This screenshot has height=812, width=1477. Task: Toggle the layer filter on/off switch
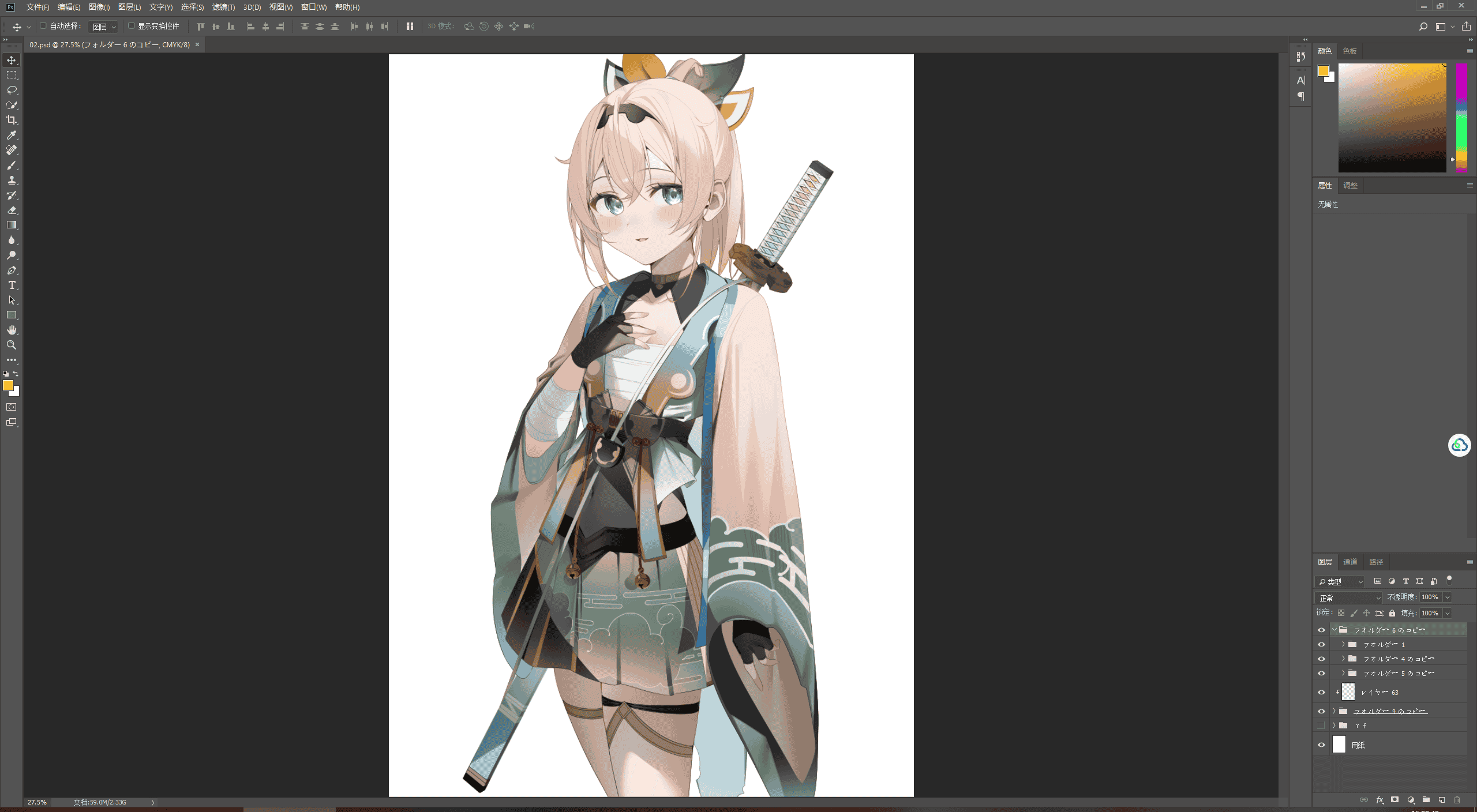(x=1449, y=580)
